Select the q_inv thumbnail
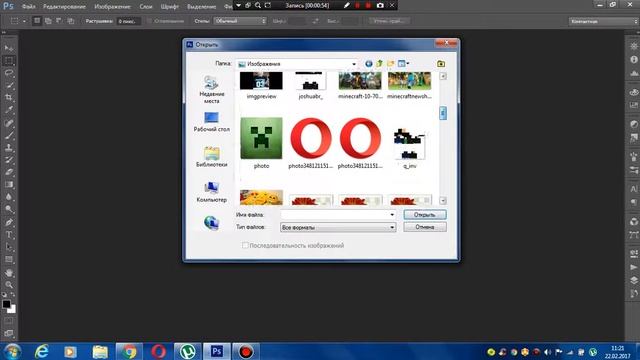This screenshot has width=640, height=360. pos(409,143)
